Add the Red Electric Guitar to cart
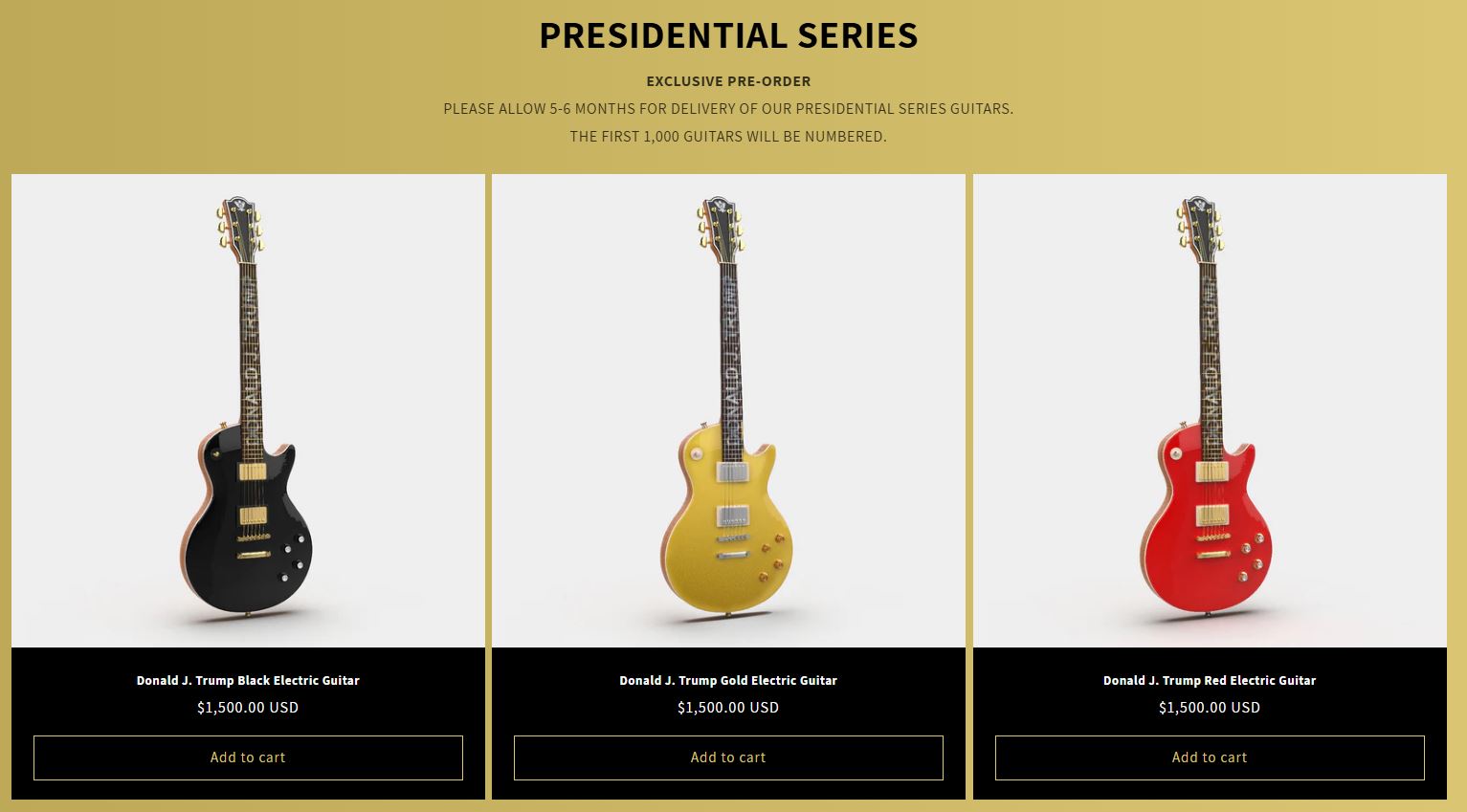1467x812 pixels. tap(1210, 757)
